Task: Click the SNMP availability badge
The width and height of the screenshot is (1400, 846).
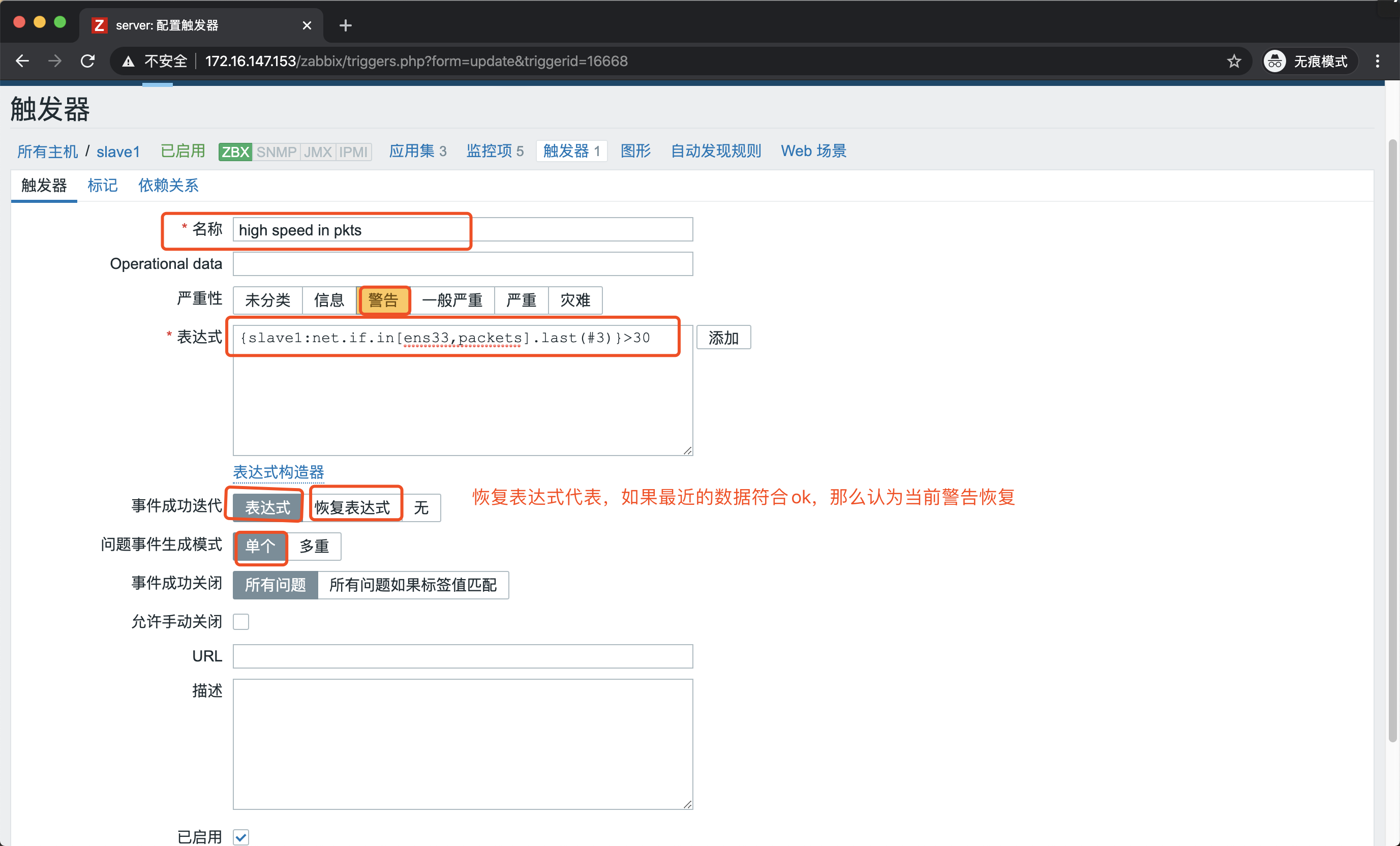Action: point(276,152)
